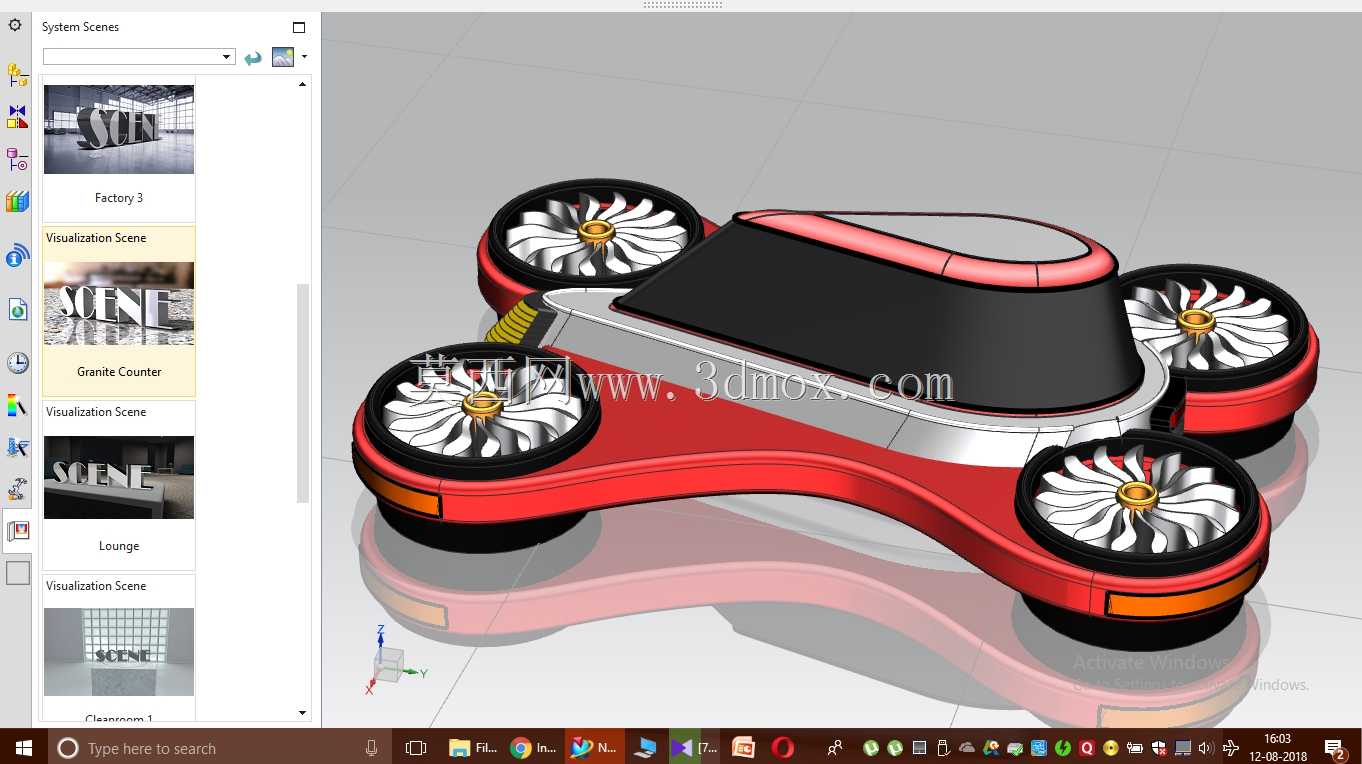1362x764 pixels.
Task: Click the scene image view icon
Action: (x=283, y=57)
